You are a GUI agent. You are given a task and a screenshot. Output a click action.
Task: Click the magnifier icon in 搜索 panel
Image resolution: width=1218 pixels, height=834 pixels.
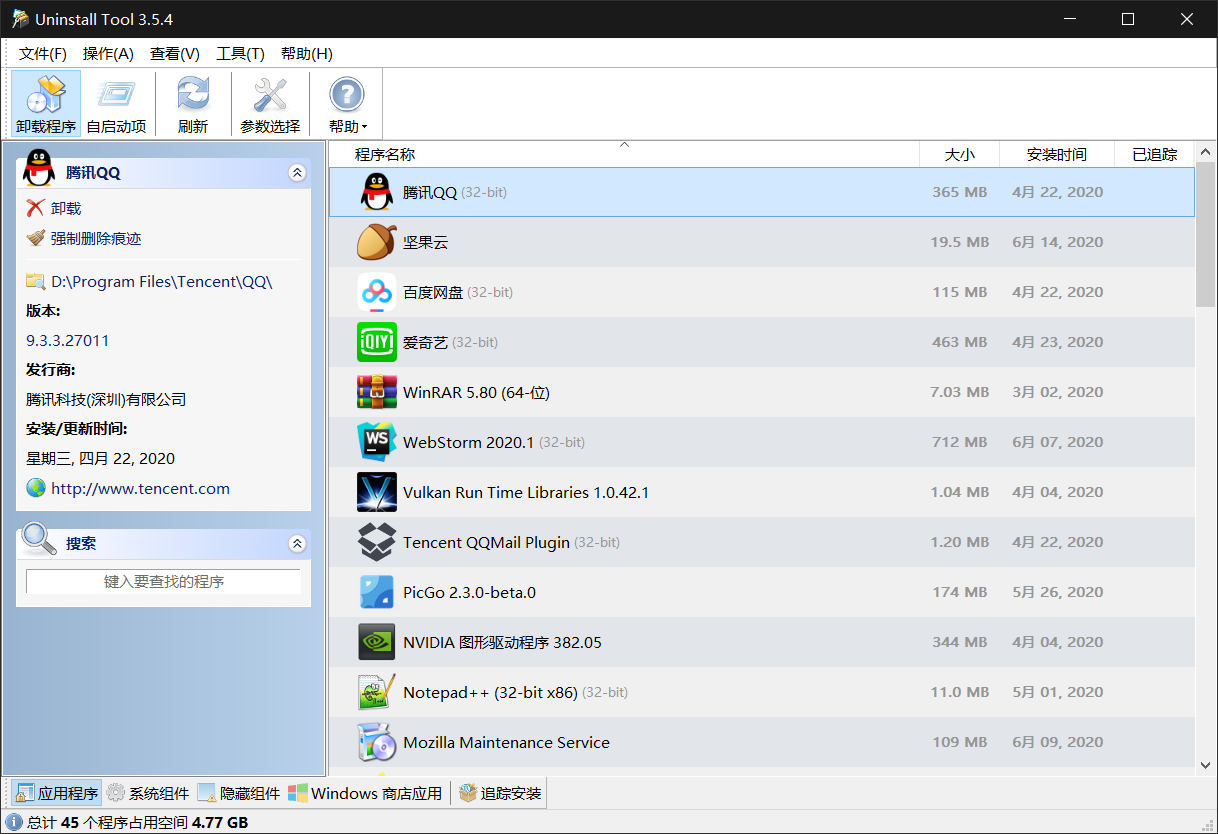point(40,539)
